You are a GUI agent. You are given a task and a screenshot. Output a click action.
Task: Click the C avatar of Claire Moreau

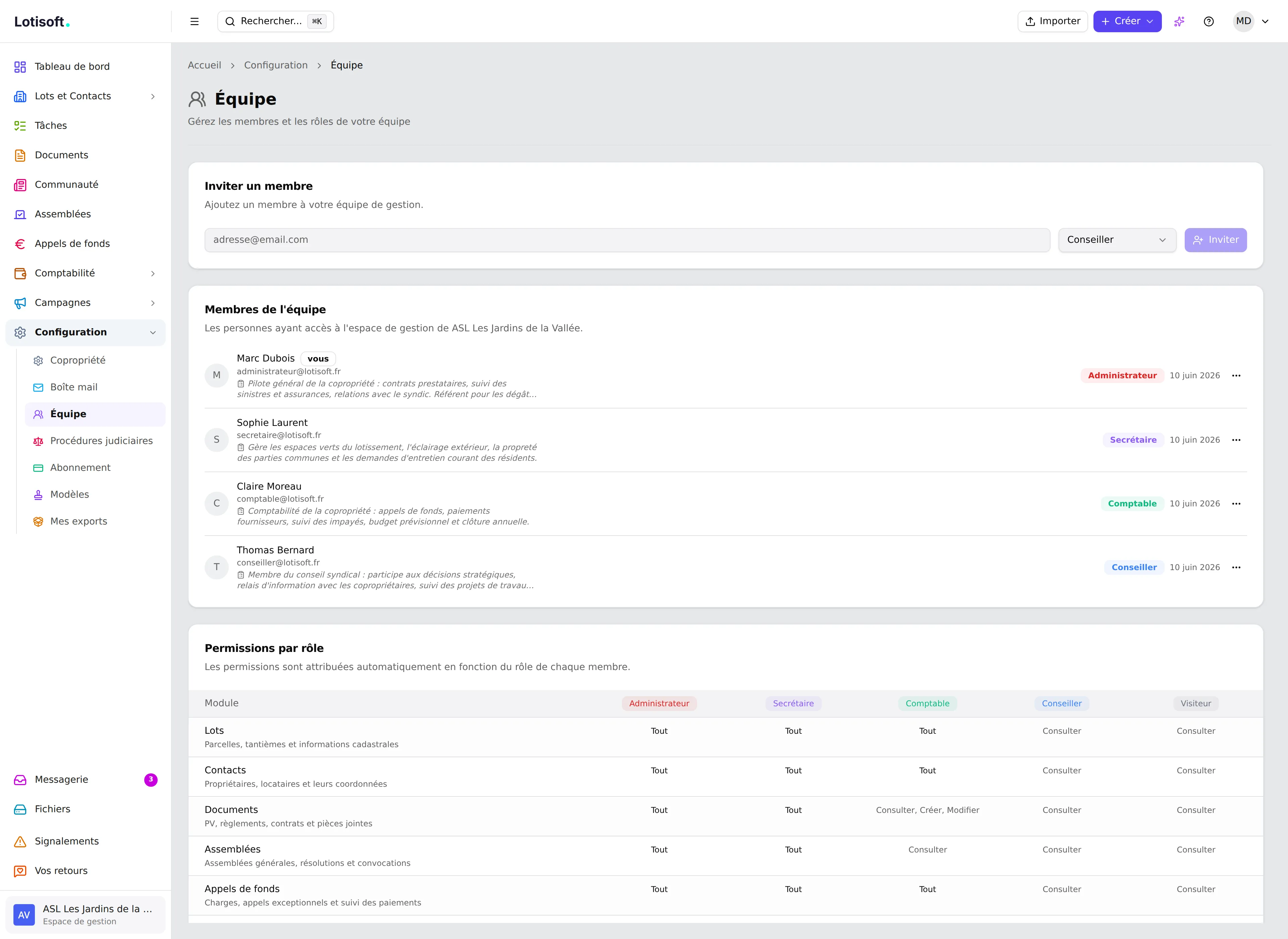[217, 504]
